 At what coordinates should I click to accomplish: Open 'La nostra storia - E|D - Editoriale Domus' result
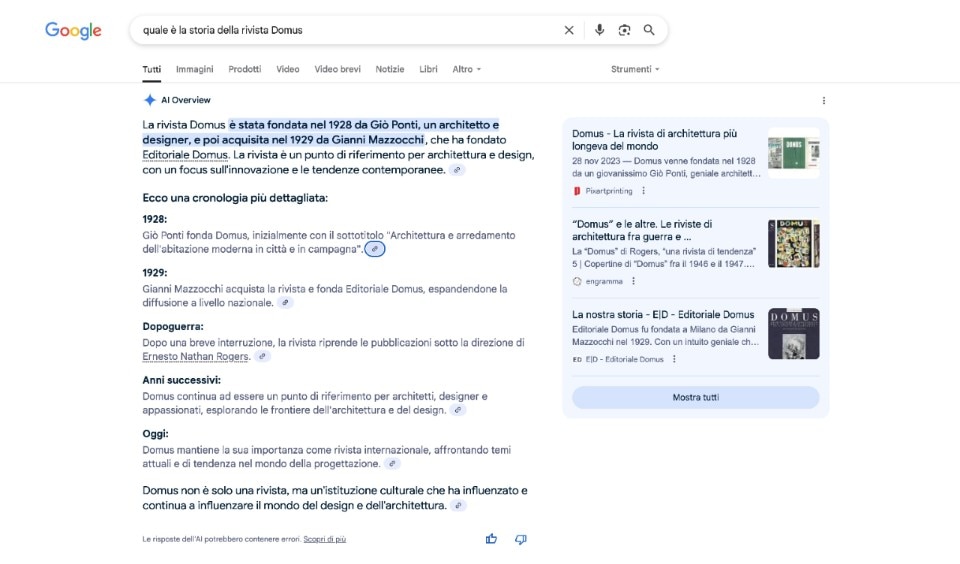tap(663, 315)
